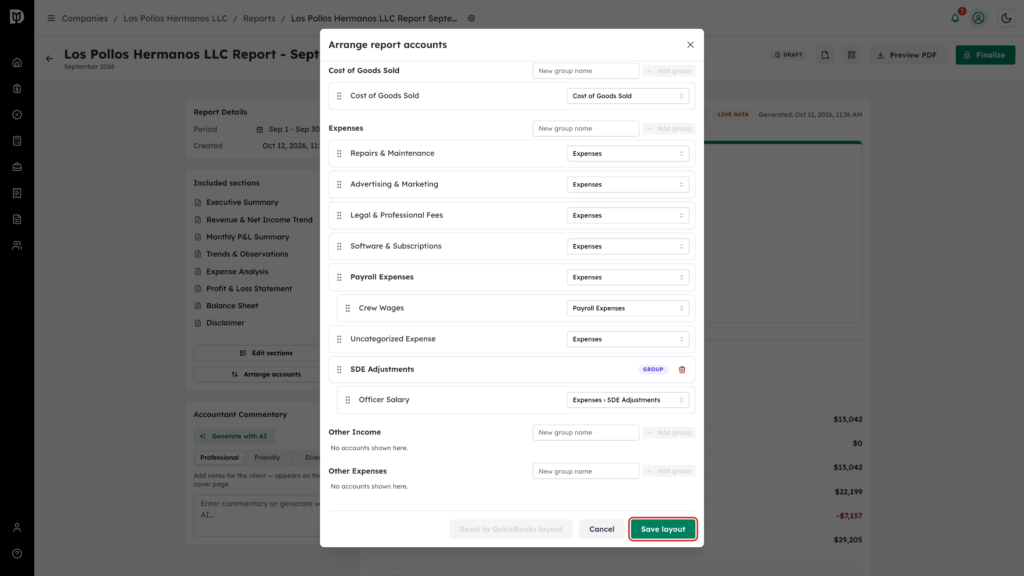Grab the drag handle for SDE Adjustments
This screenshot has height=576, width=1024.
[x=339, y=370]
